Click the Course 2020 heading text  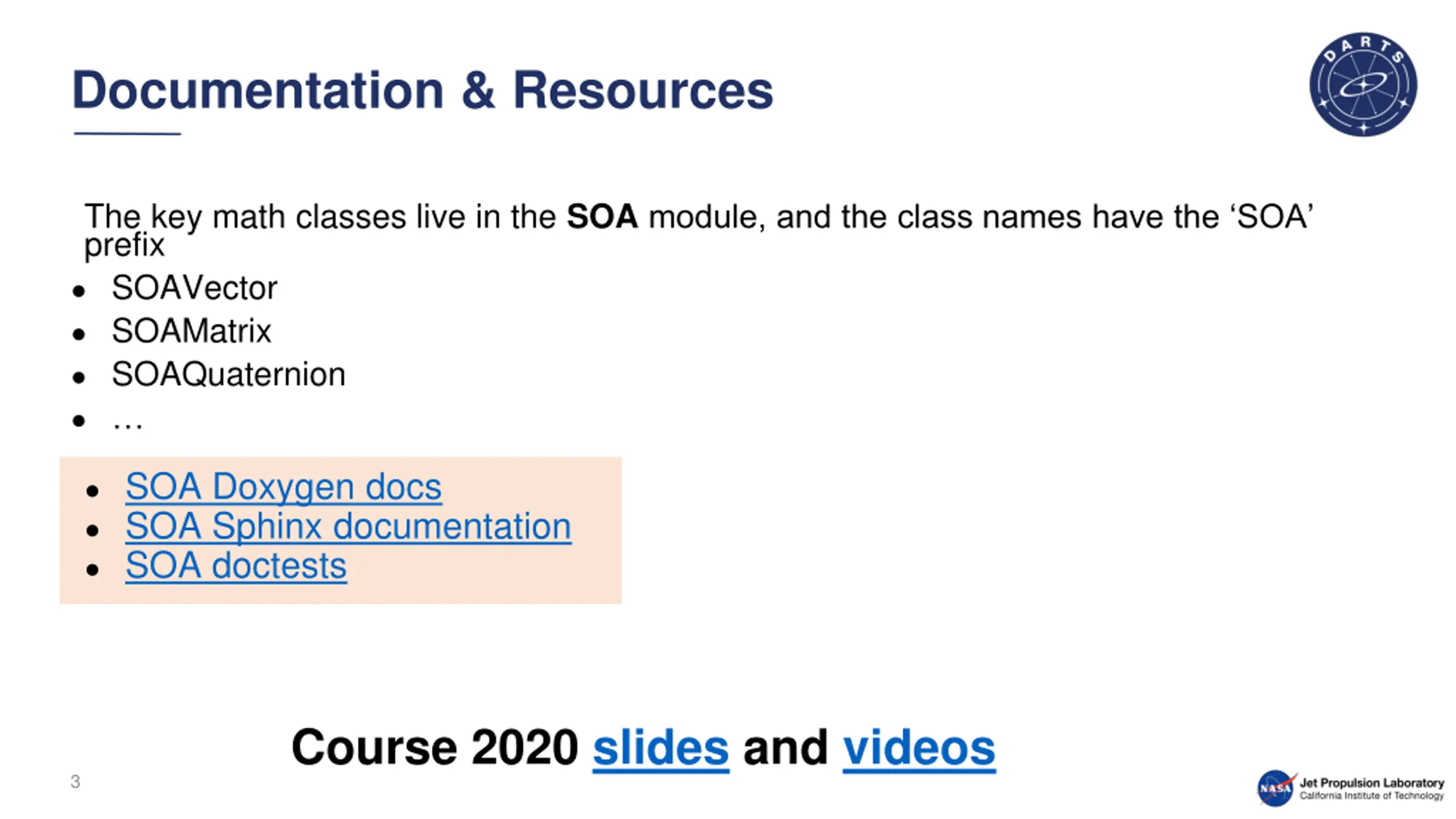coord(435,747)
